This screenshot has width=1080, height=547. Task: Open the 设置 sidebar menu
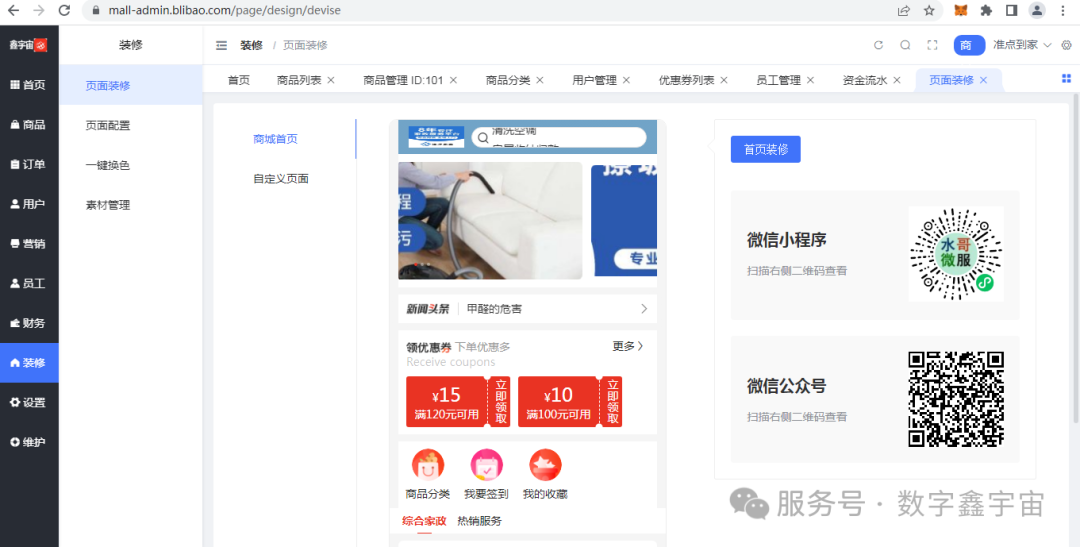click(x=29, y=402)
